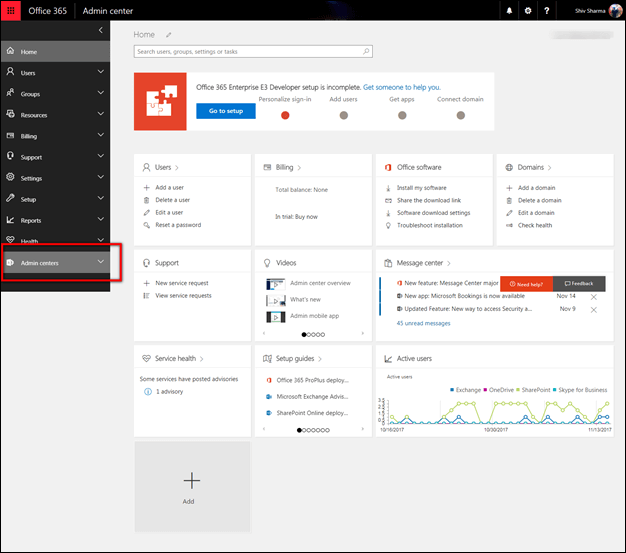
Task: Expand Resources in the sidebar
Action: pyautogui.click(x=101, y=114)
